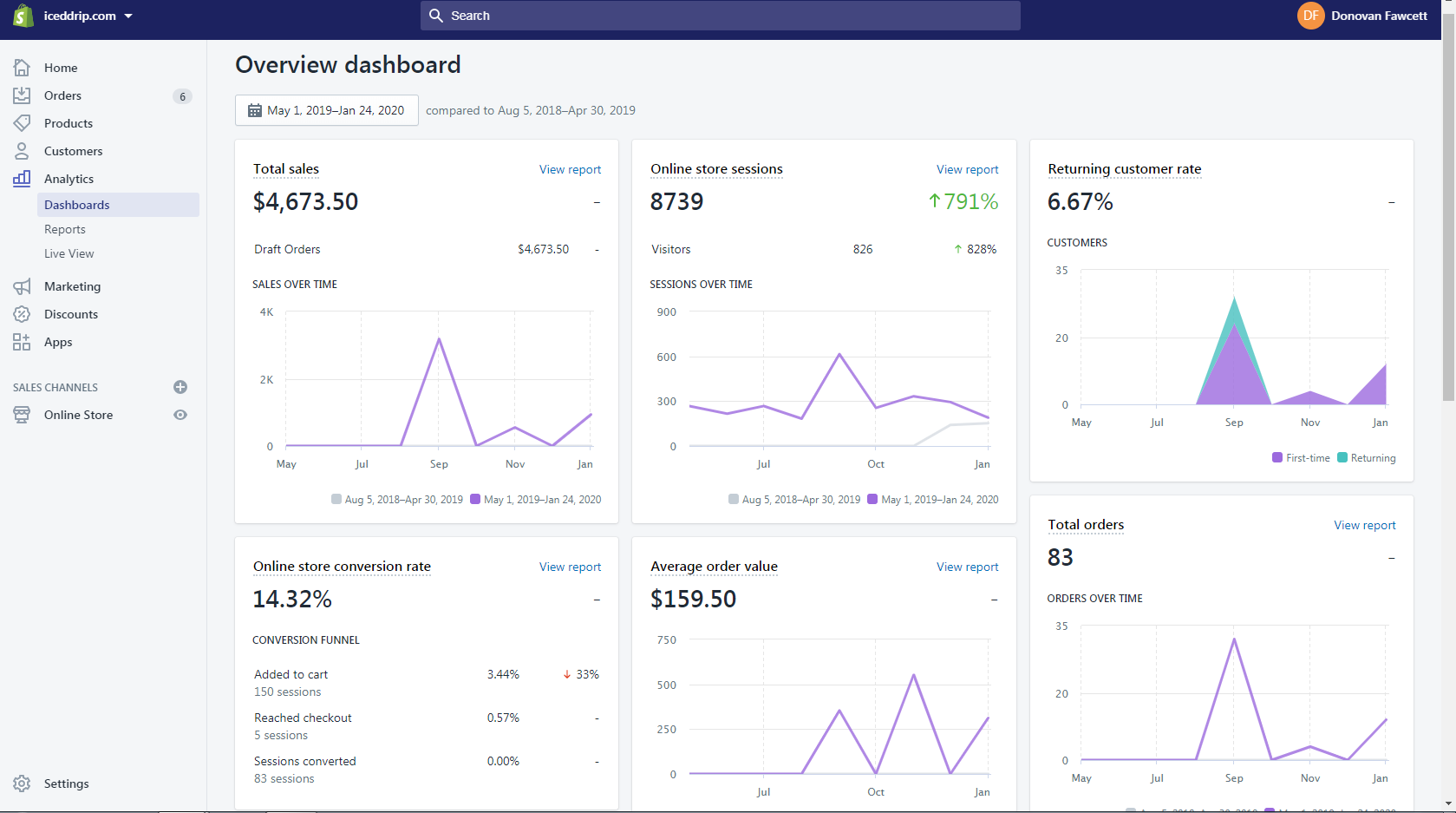Click the Apps grid icon
The height and width of the screenshot is (813, 1456).
[22, 342]
